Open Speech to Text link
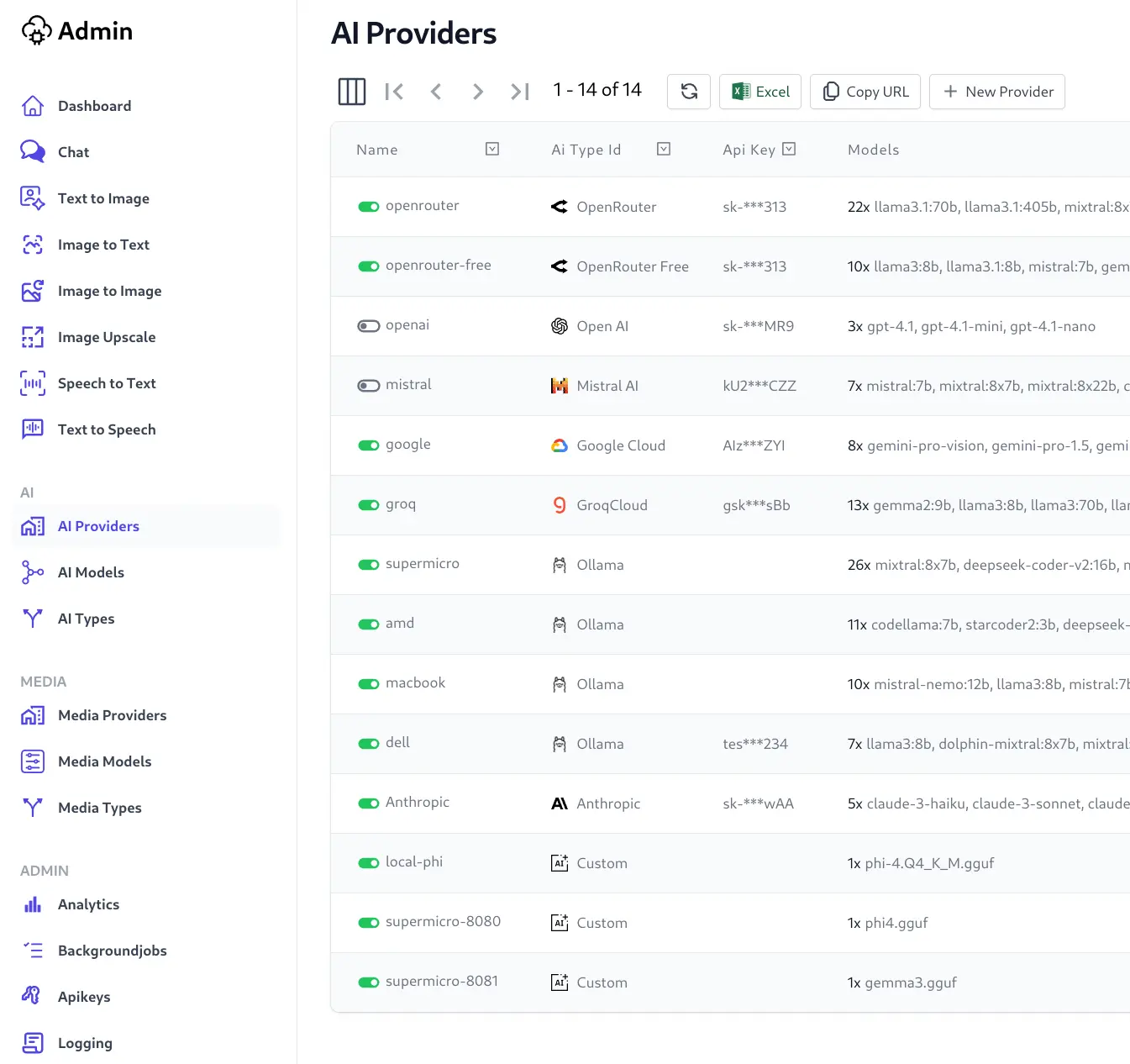 point(107,383)
